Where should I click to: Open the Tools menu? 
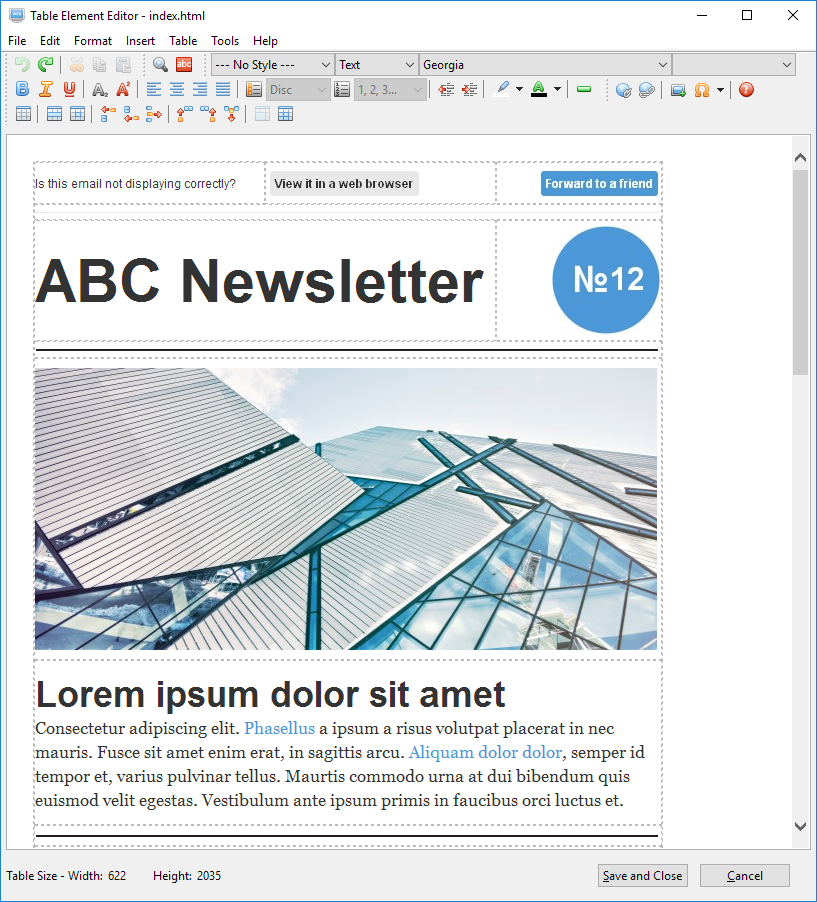225,41
